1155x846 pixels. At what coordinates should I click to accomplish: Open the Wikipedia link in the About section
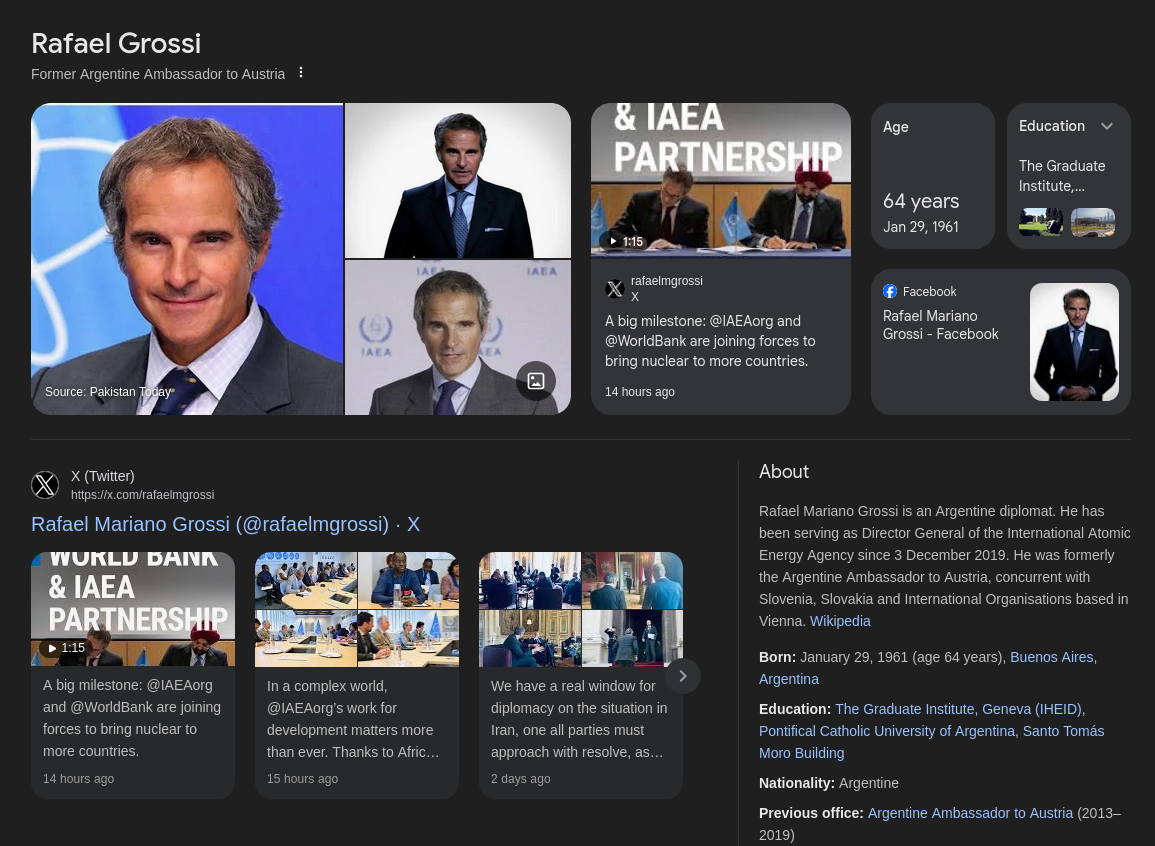[x=840, y=621]
